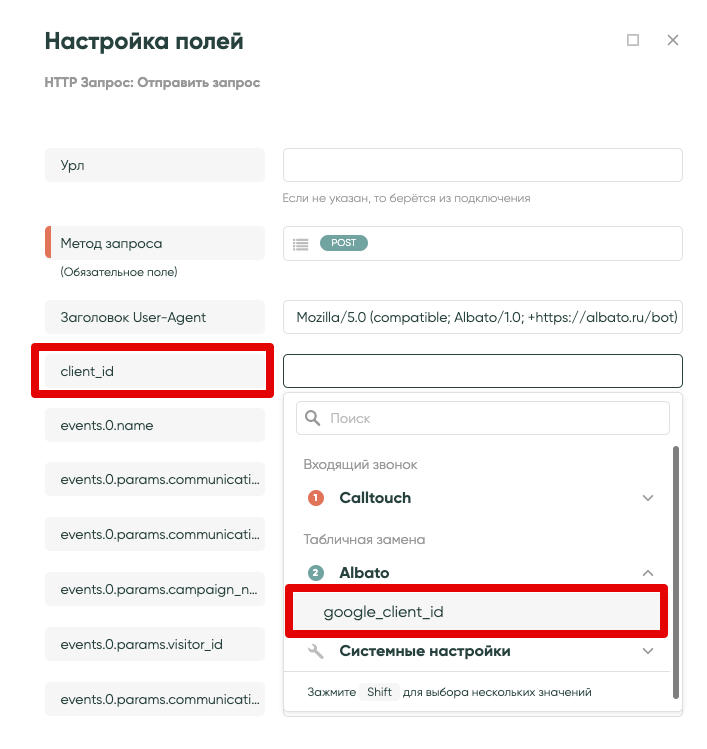
Task: Click the POST method tag
Action: [x=344, y=243]
